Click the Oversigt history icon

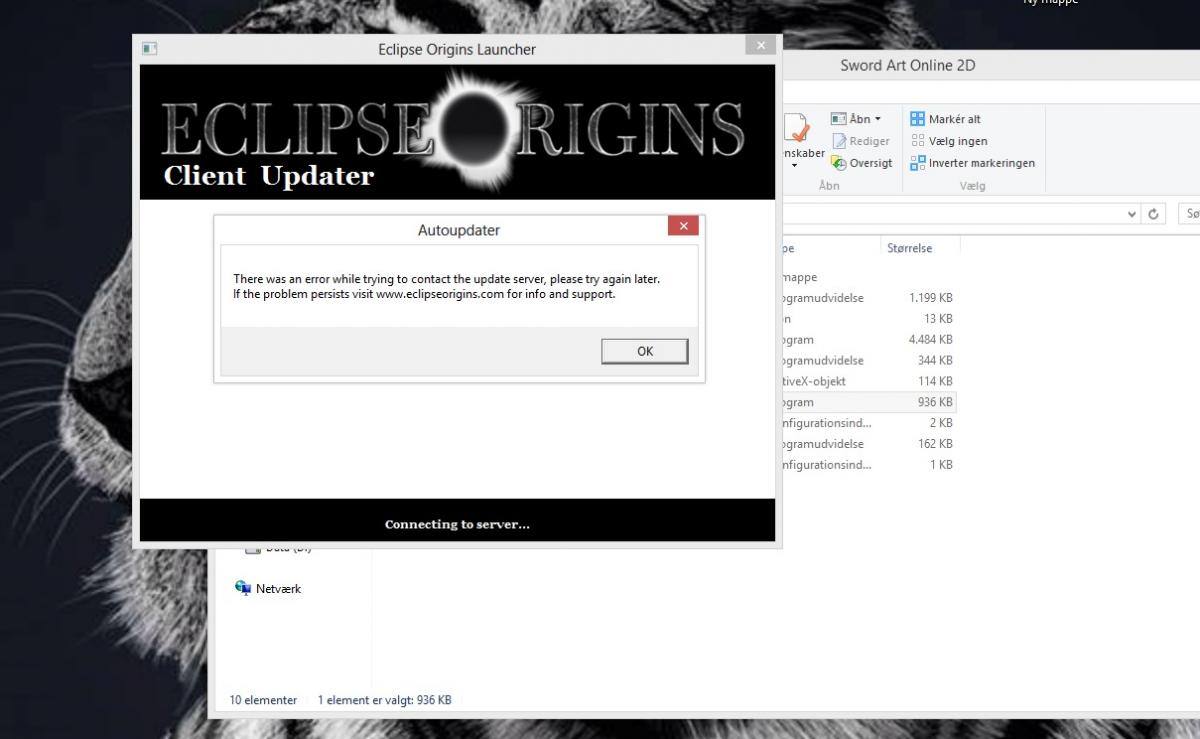[838, 163]
